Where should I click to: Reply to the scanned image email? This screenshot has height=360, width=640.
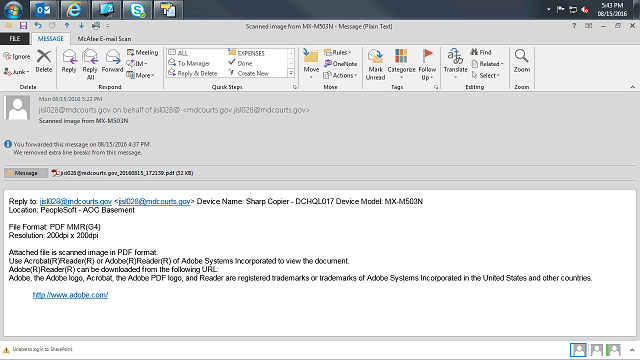tap(69, 61)
